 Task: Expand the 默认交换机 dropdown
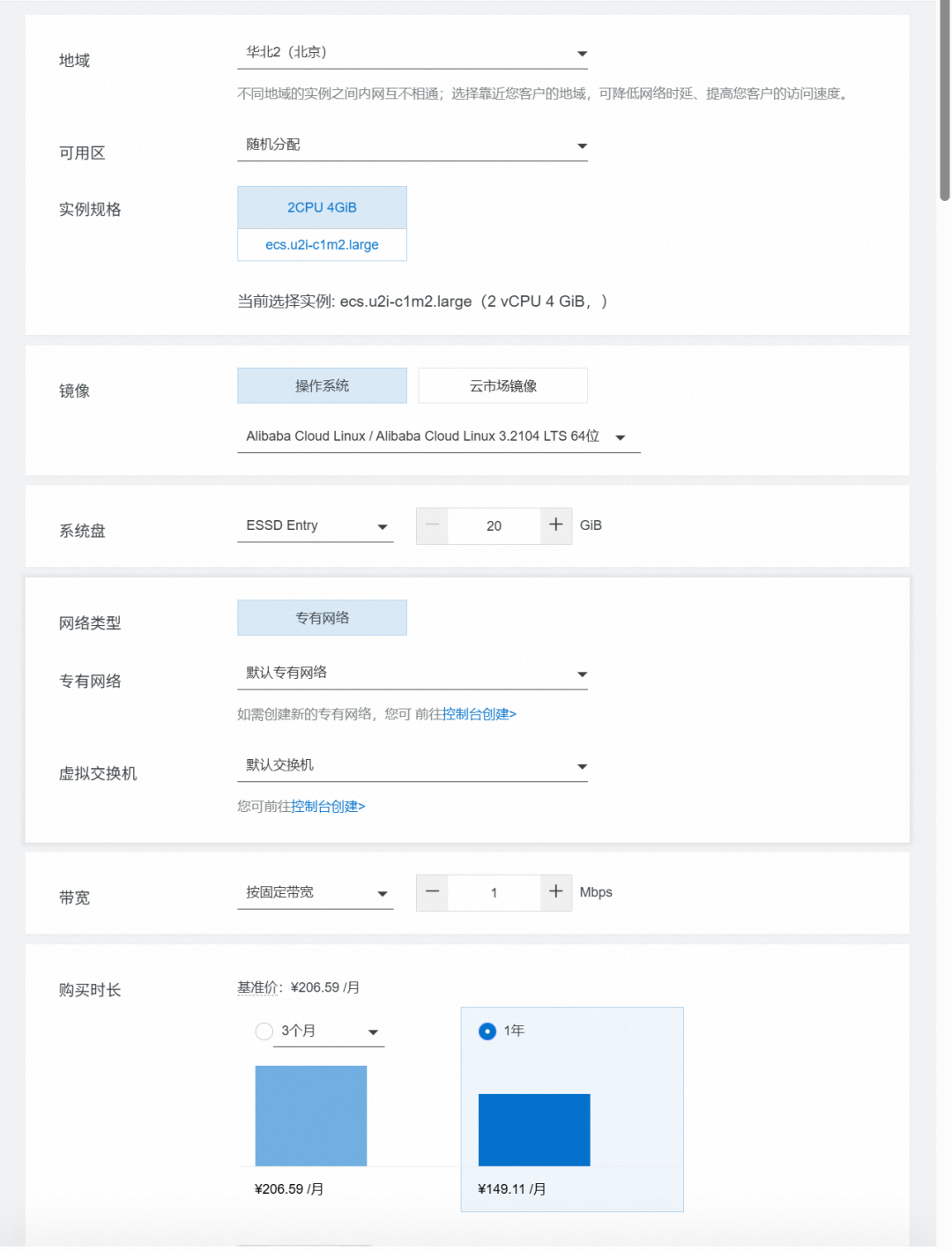[x=412, y=766]
